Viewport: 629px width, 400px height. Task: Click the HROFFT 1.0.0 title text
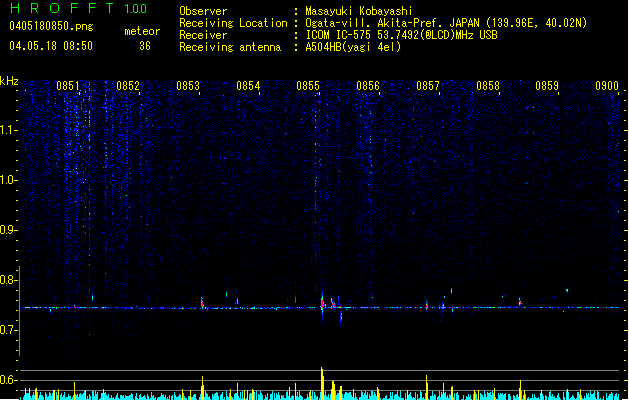click(79, 8)
